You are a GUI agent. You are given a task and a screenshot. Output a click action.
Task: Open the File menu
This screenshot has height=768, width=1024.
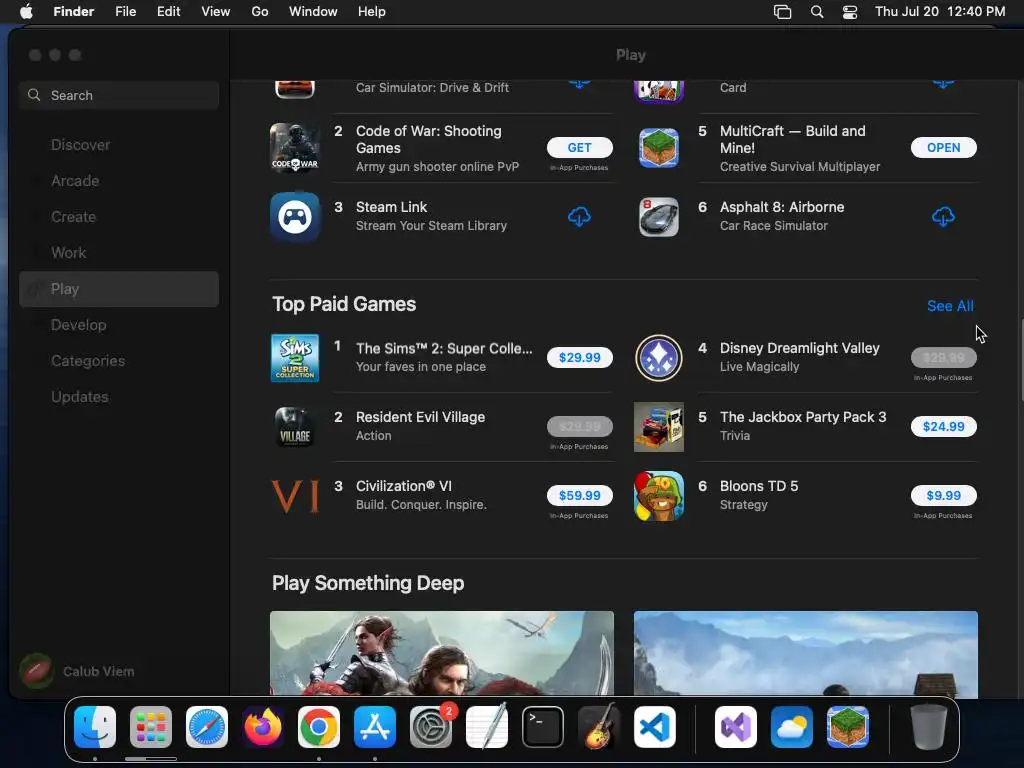(125, 12)
